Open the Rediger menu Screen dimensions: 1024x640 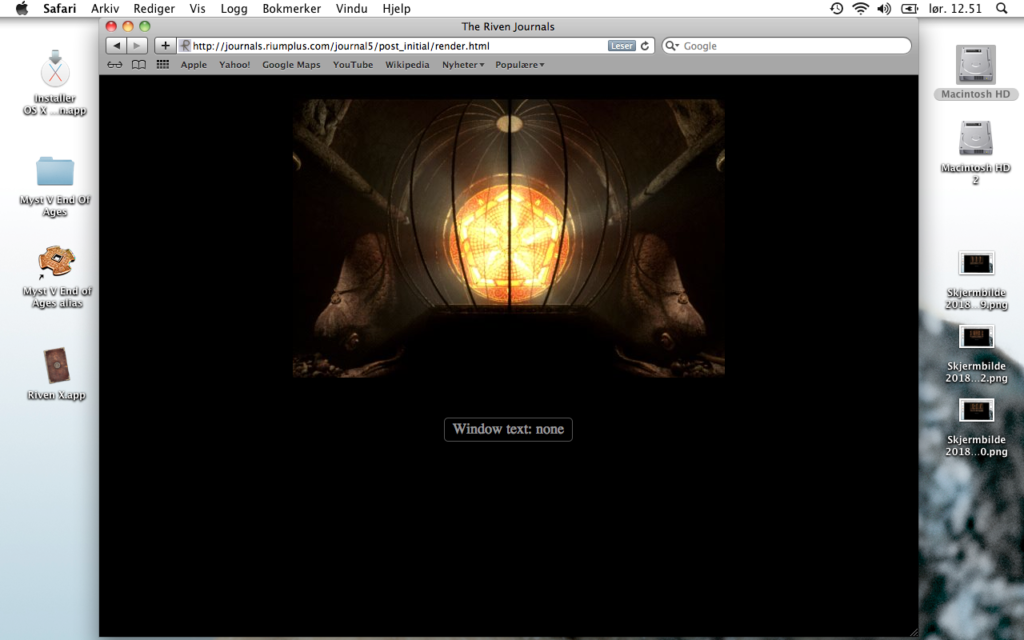point(154,8)
